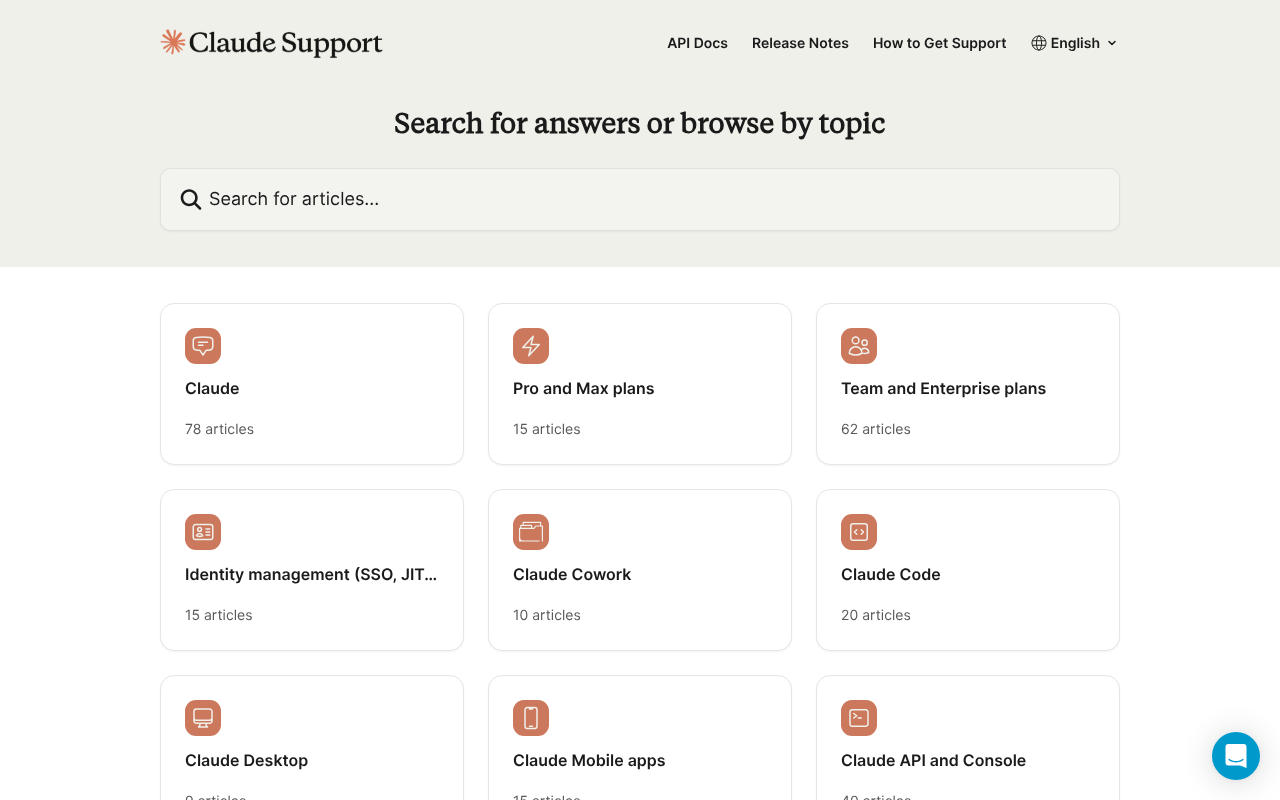Viewport: 1280px width, 800px height.
Task: Click the Pro and Max lightning icon
Action: tap(531, 346)
